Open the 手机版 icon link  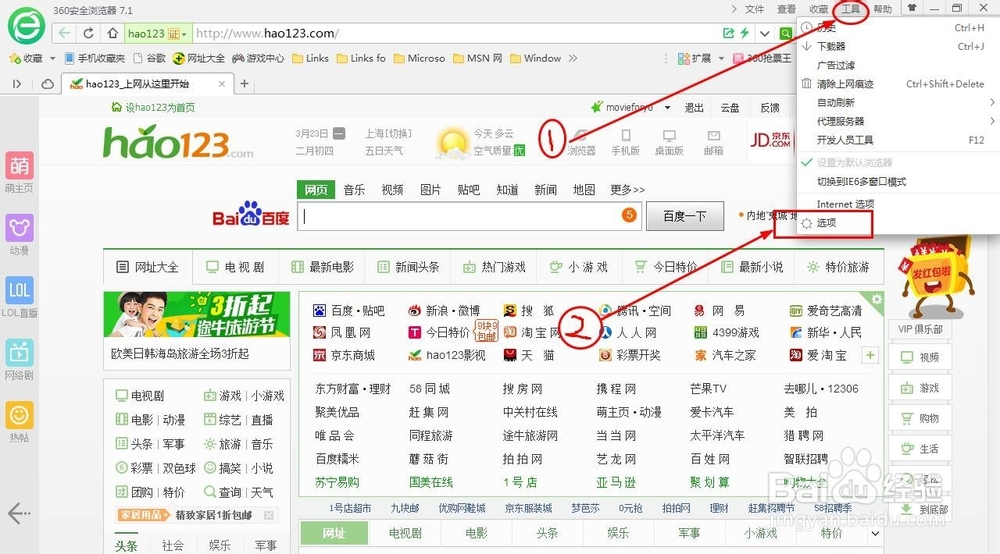(626, 135)
